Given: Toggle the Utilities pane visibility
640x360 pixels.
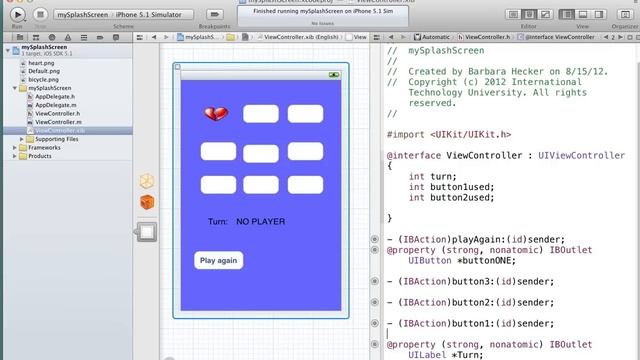Looking at the screenshot, I should coord(599,15).
